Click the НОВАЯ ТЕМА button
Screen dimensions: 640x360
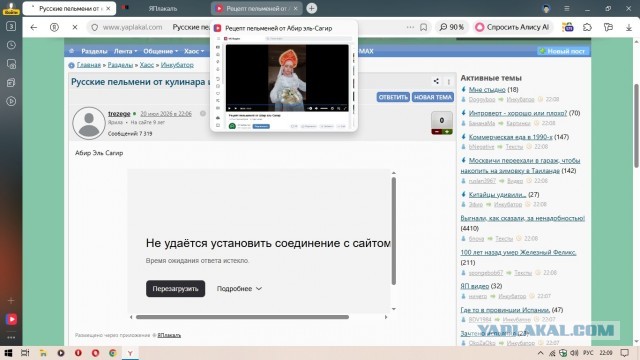(433, 97)
